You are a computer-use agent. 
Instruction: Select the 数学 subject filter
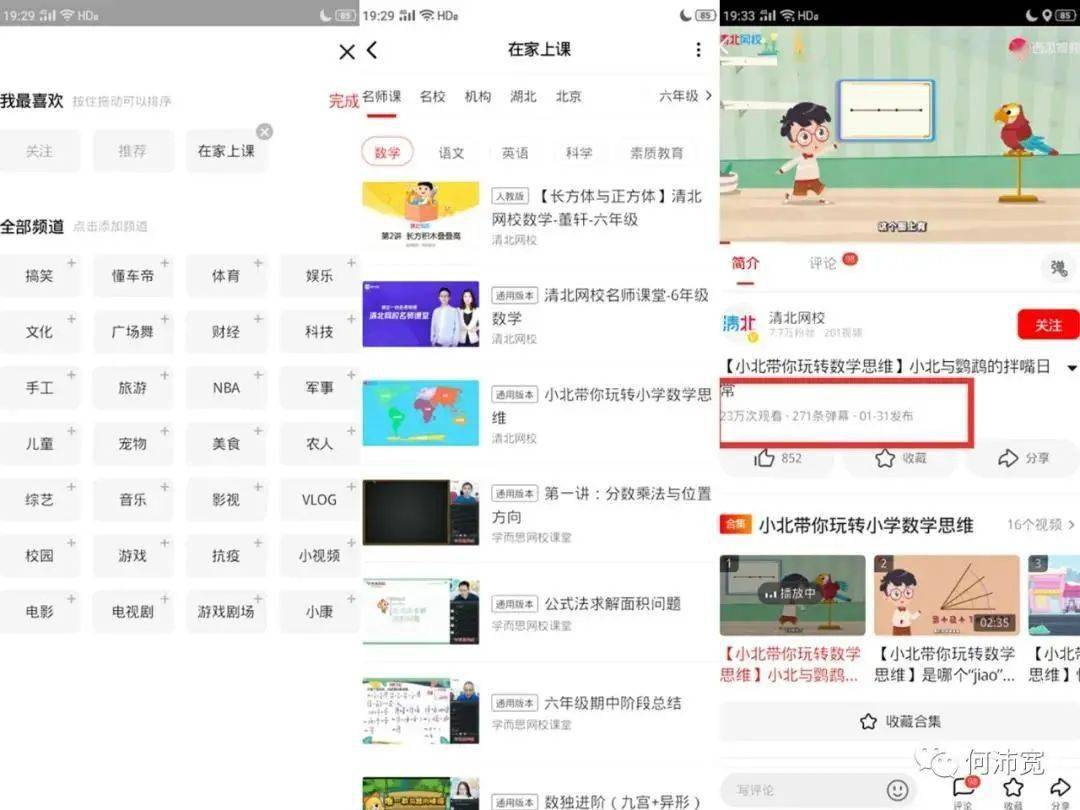point(387,152)
